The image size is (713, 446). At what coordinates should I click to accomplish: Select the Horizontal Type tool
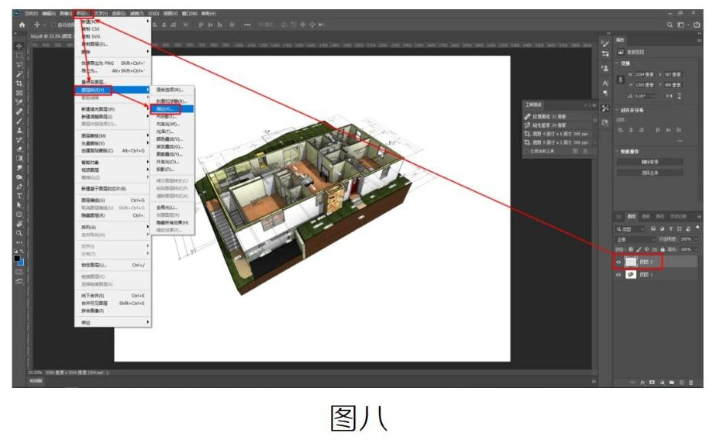coord(19,196)
